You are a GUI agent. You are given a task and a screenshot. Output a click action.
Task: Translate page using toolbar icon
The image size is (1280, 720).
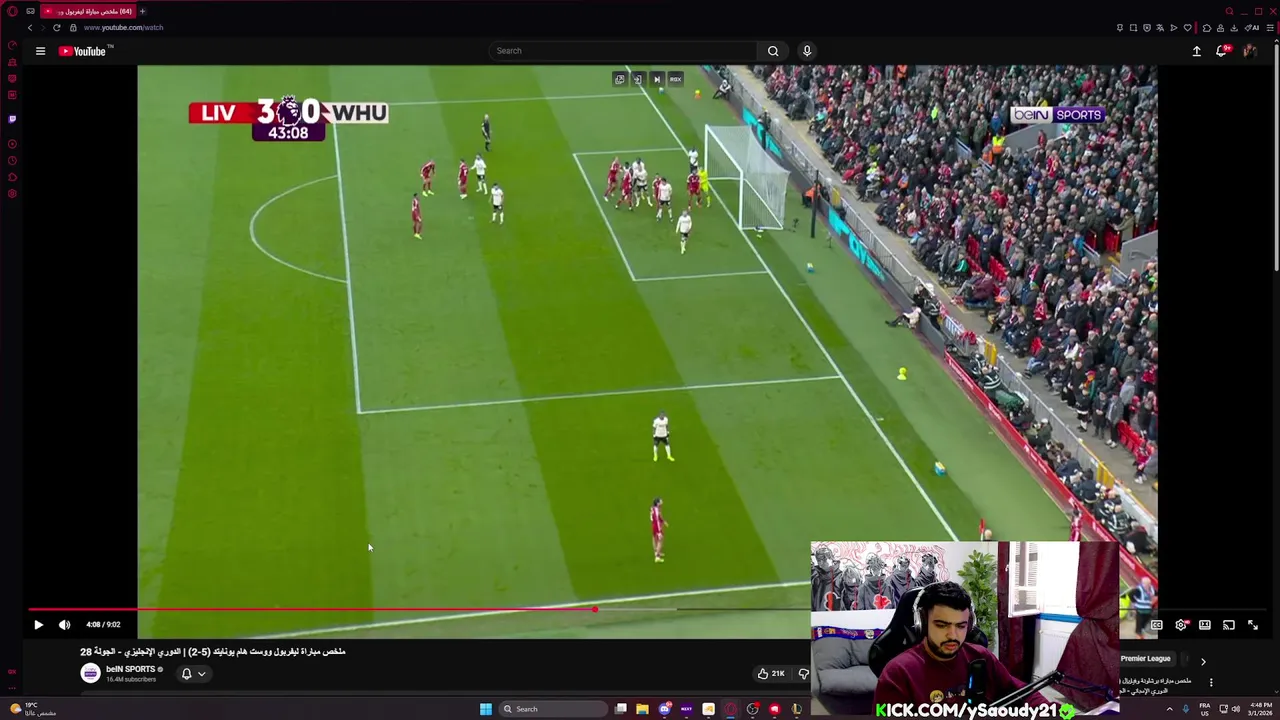[x=1160, y=28]
